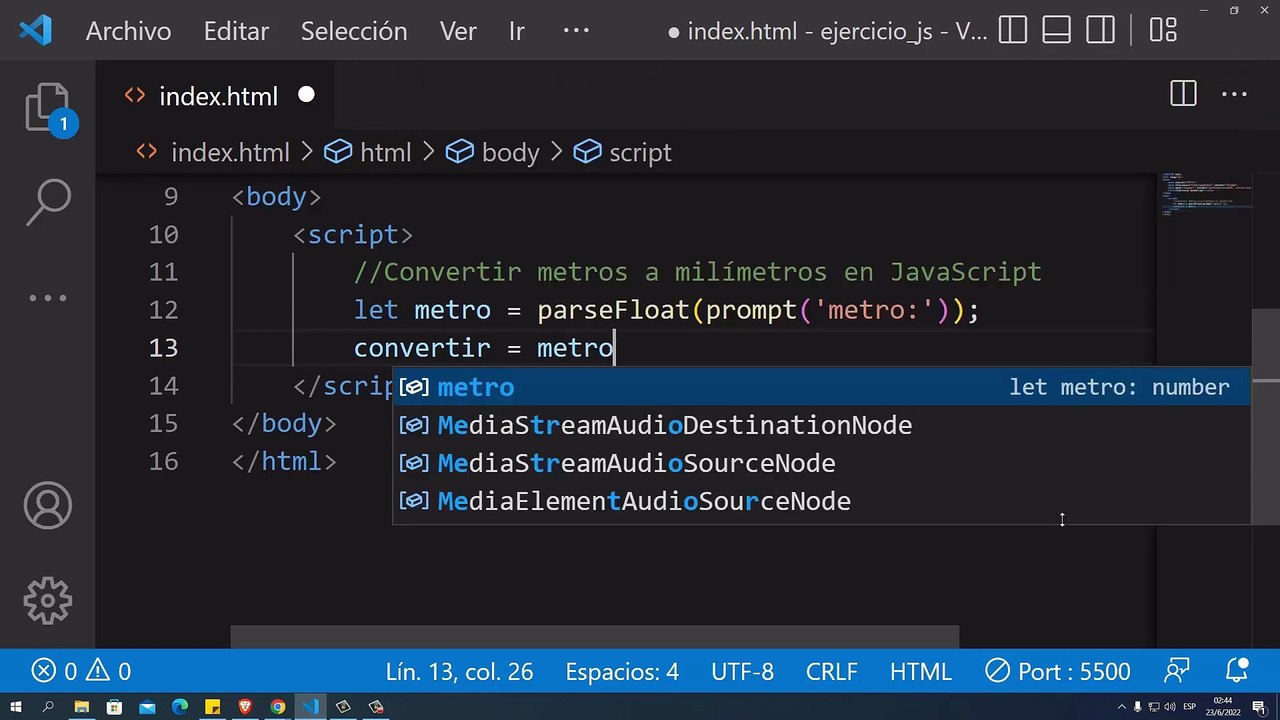Open Microsoft Edge from the taskbar
Image resolution: width=1280 pixels, height=720 pixels.
(x=180, y=707)
